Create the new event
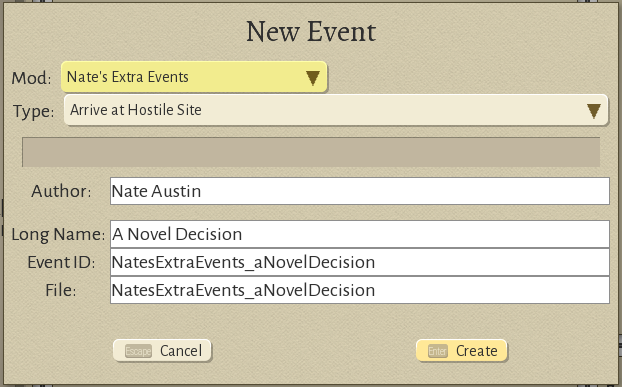 [x=461, y=351]
